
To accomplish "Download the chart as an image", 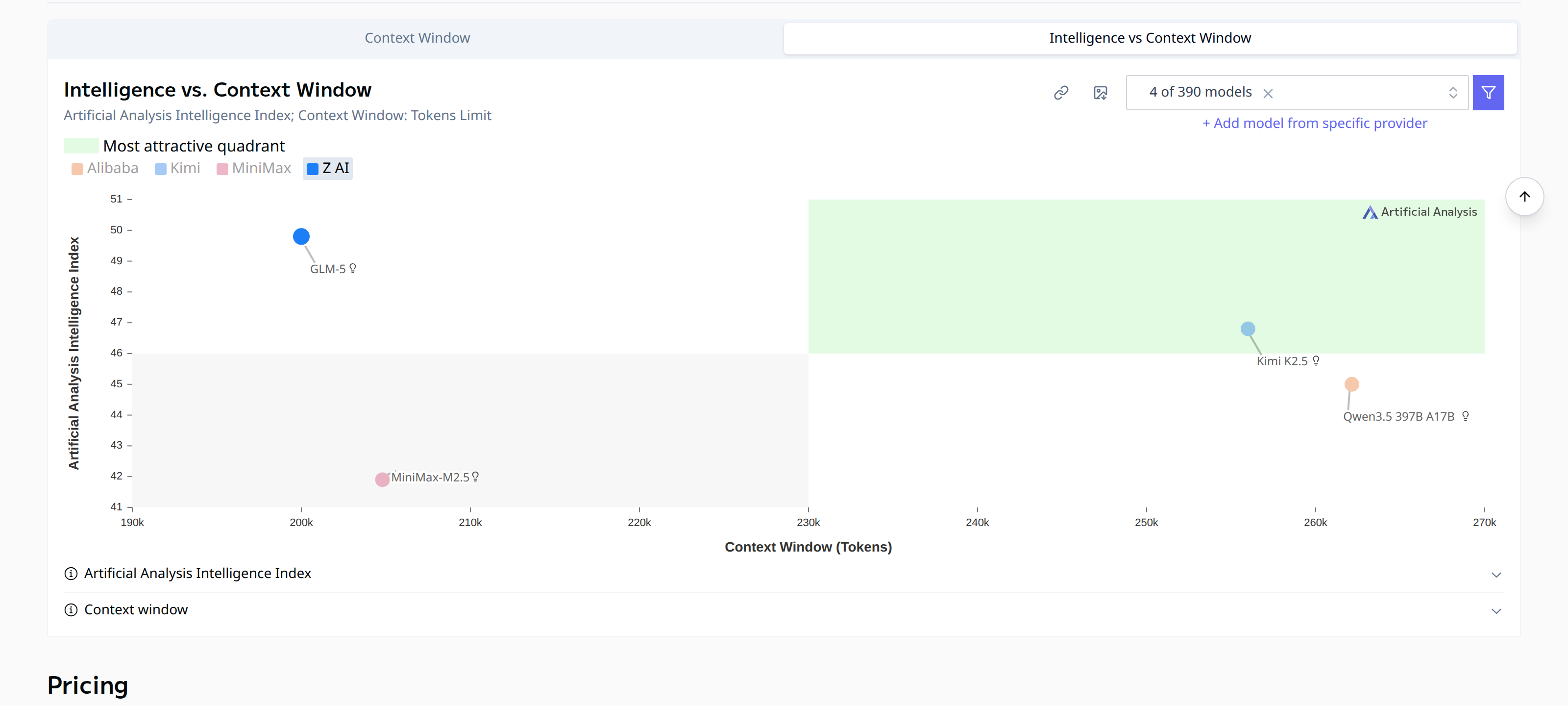I will coord(1101,93).
